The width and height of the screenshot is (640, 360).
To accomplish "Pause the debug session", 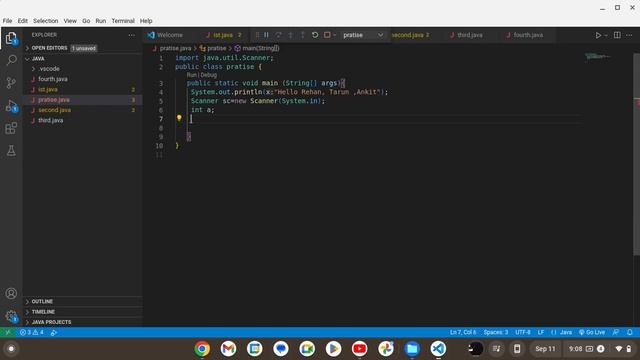I will pos(266,35).
